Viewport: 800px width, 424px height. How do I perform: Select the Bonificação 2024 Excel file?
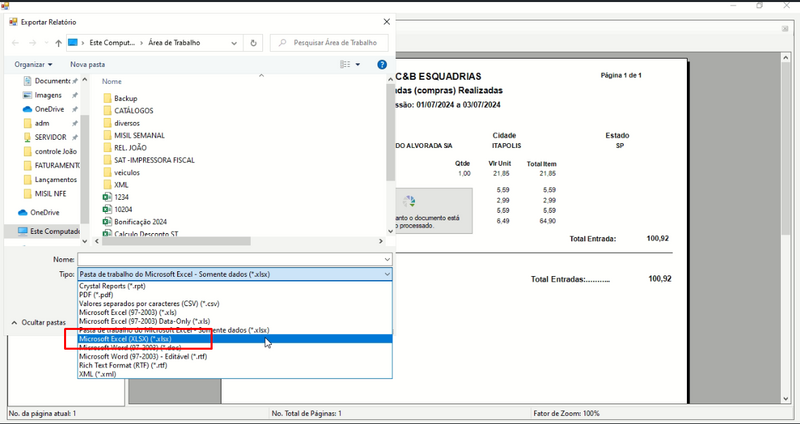pos(140,221)
